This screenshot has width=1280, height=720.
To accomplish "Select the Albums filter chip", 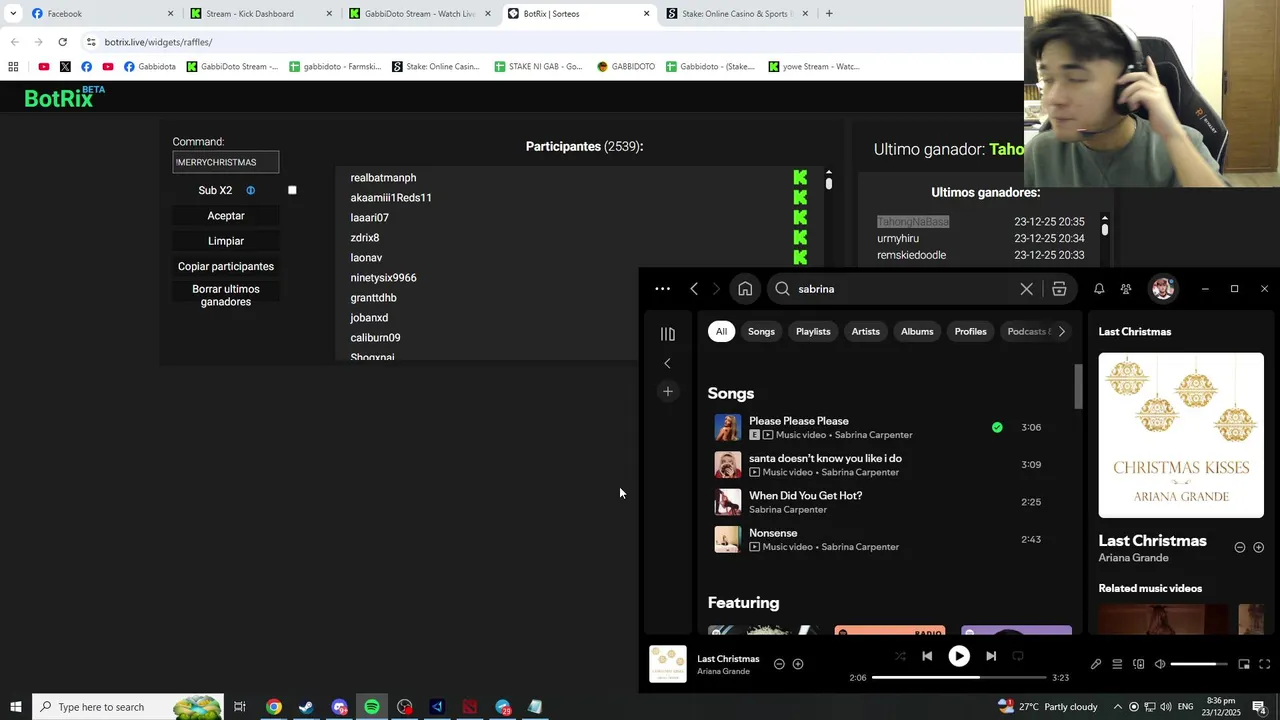I will coord(917,331).
